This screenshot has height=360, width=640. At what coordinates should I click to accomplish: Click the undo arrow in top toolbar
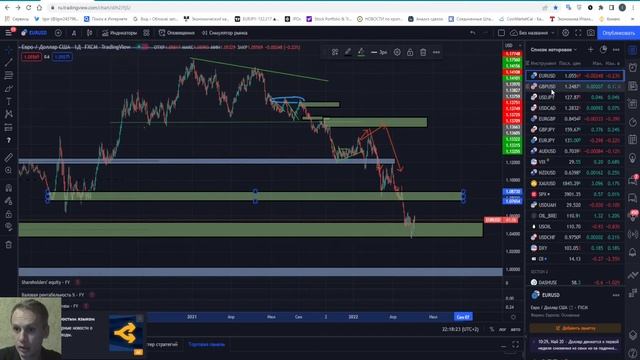point(473,33)
